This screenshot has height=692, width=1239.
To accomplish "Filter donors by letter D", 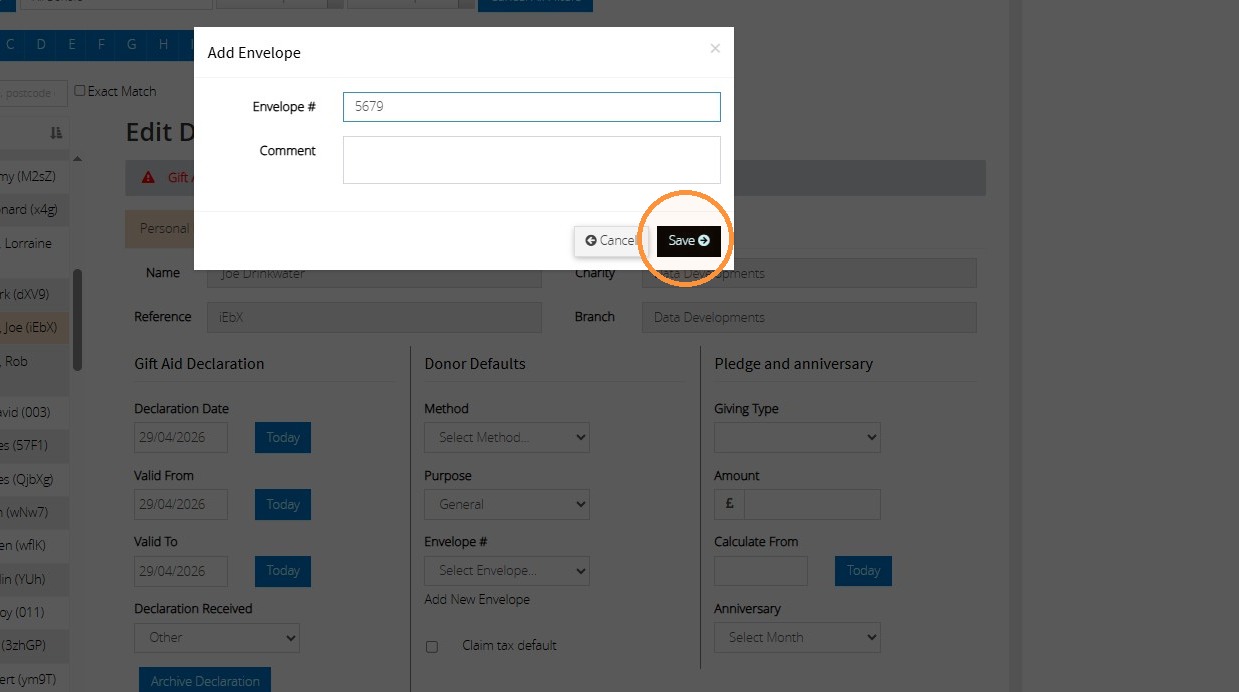I will pos(41,44).
